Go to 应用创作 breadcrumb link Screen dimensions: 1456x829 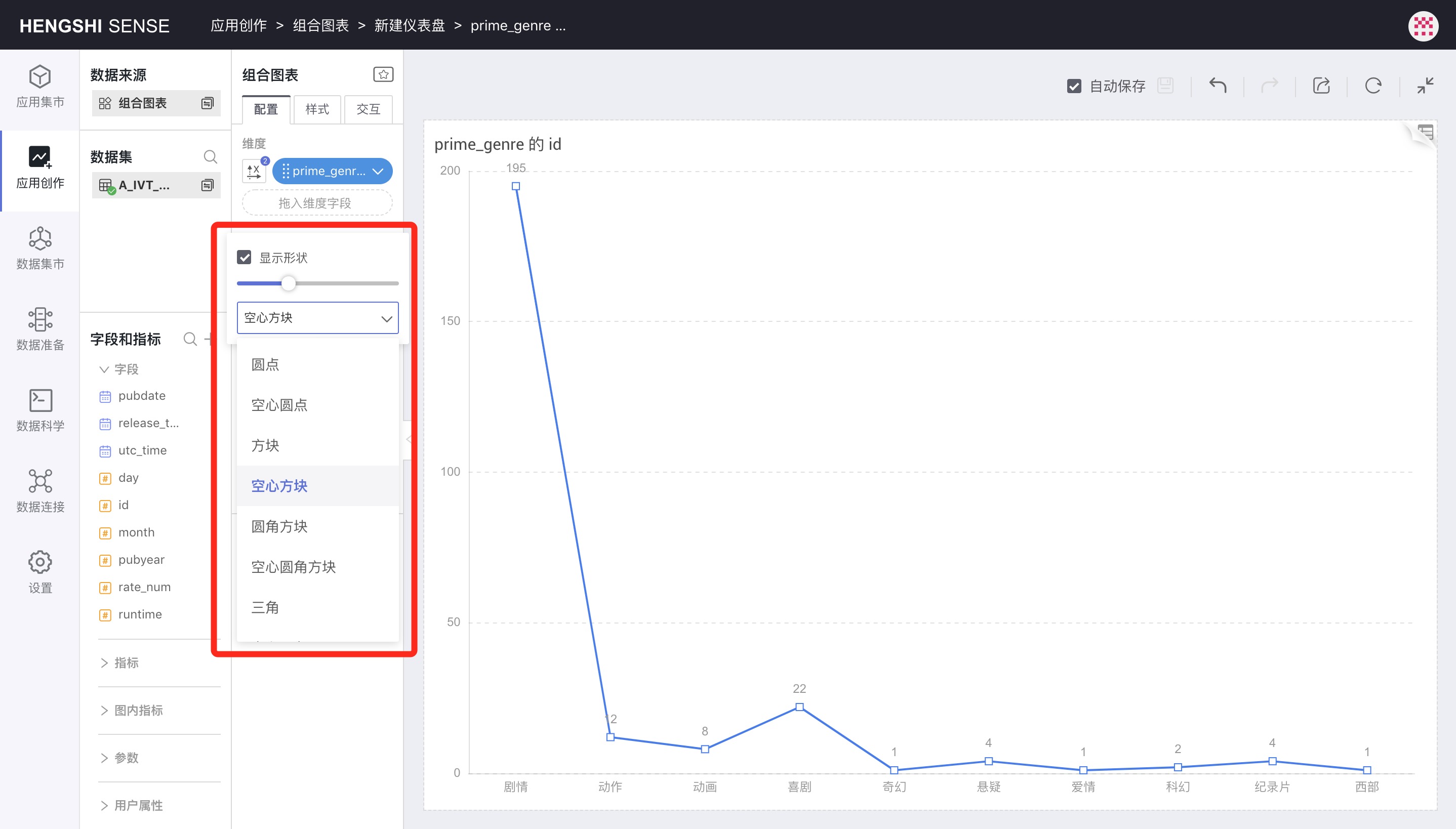pyautogui.click(x=238, y=26)
